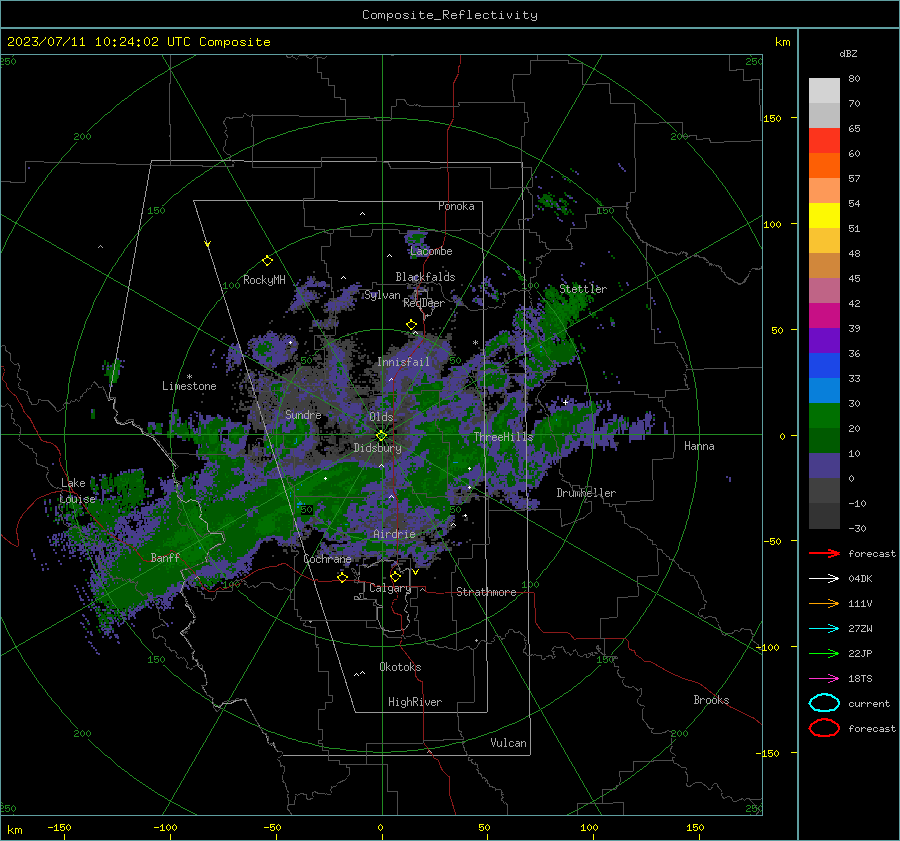
Task: Click the Brooks city label
Action: [x=711, y=700]
